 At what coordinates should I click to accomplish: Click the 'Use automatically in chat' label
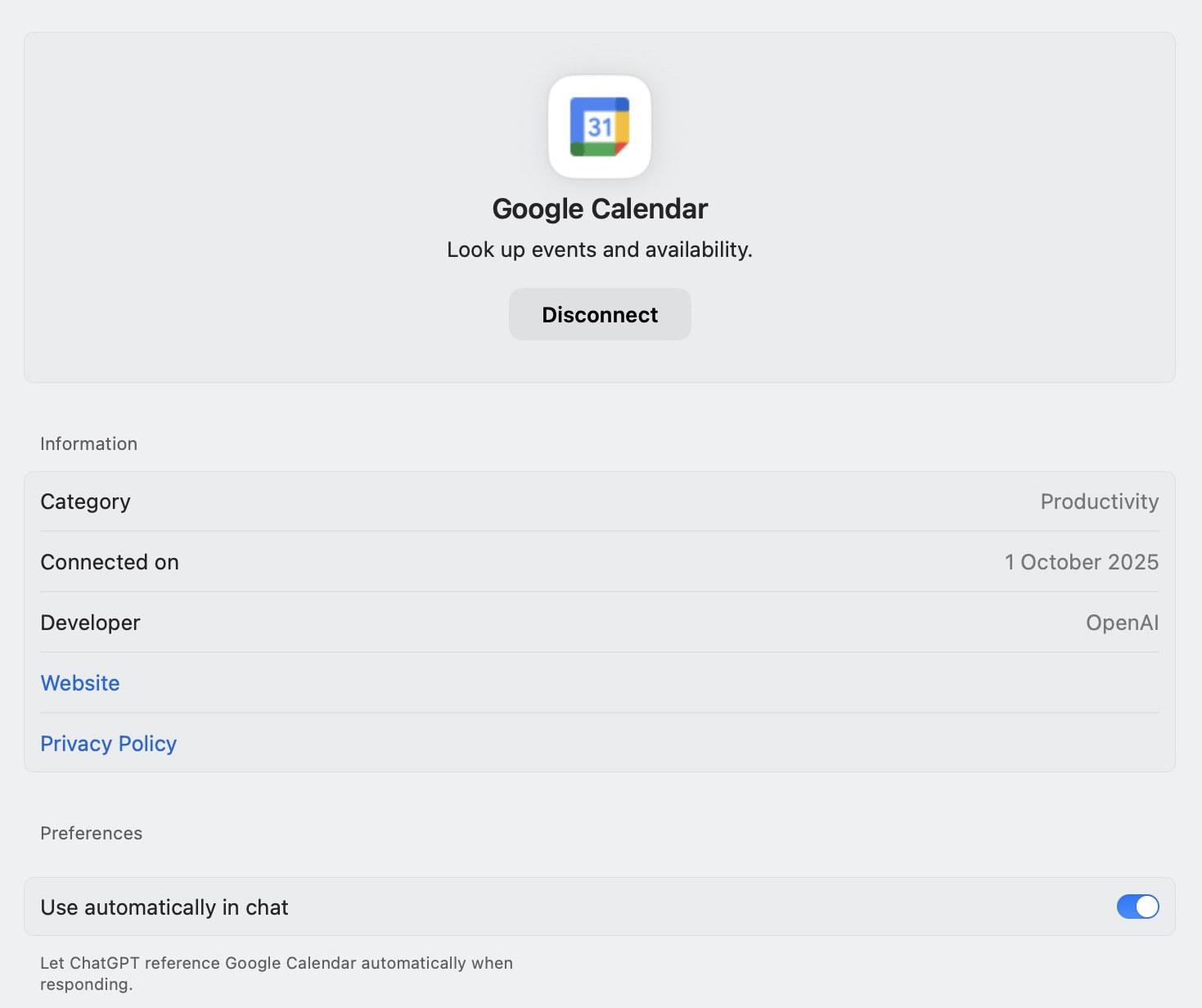tap(164, 907)
